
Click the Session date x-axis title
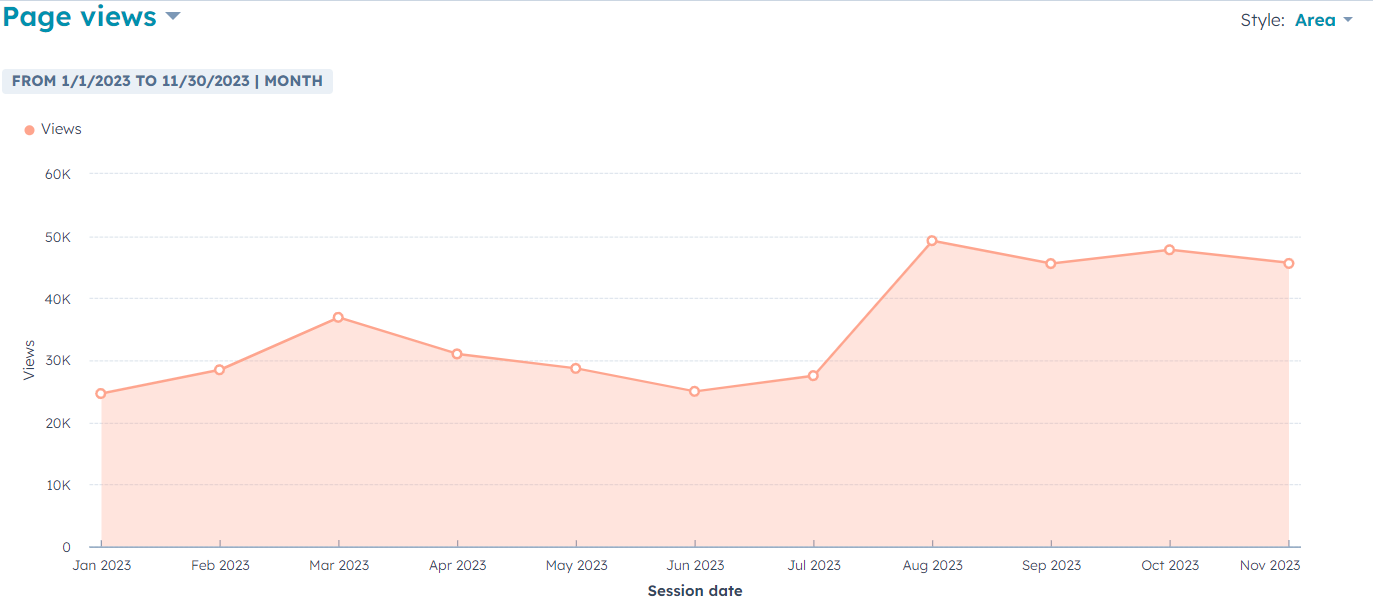[x=694, y=591]
